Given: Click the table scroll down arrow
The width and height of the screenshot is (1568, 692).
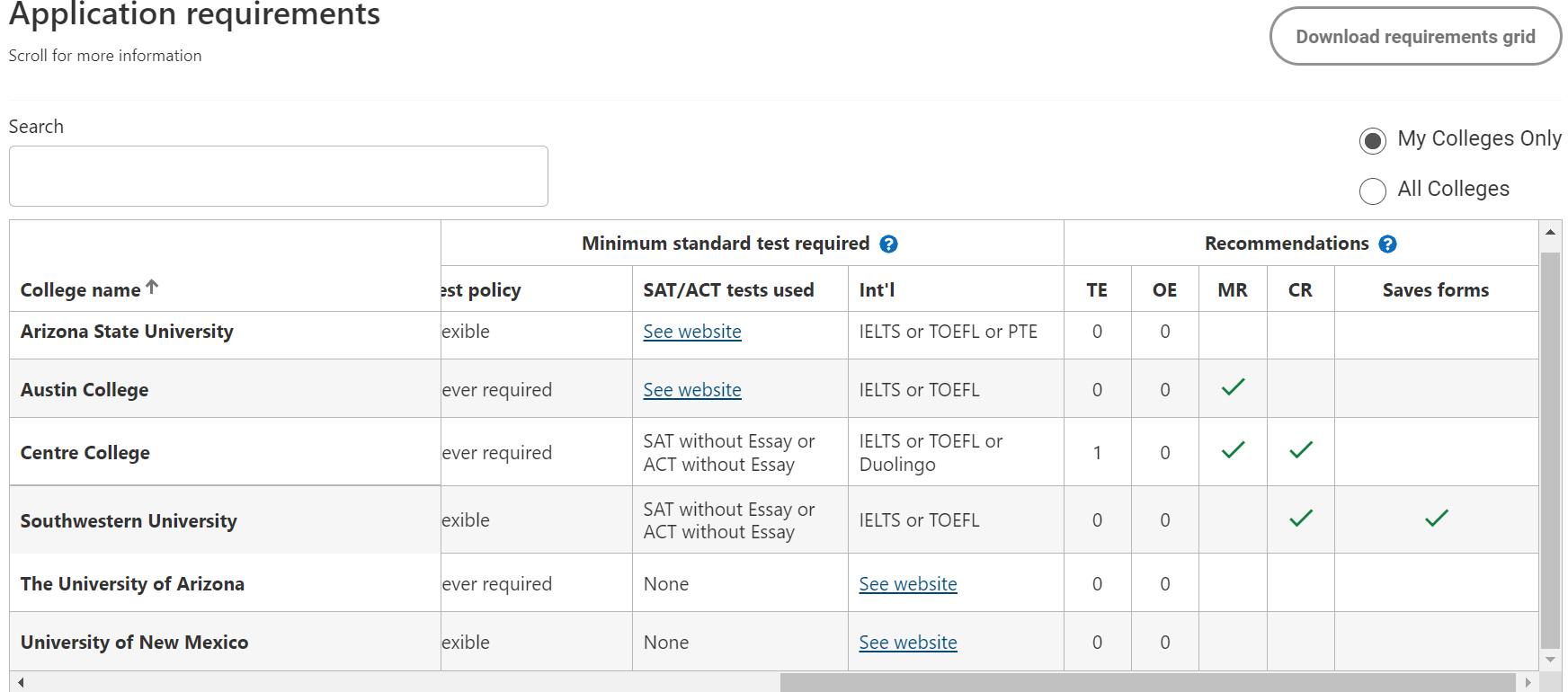Looking at the screenshot, I should coord(1551,660).
